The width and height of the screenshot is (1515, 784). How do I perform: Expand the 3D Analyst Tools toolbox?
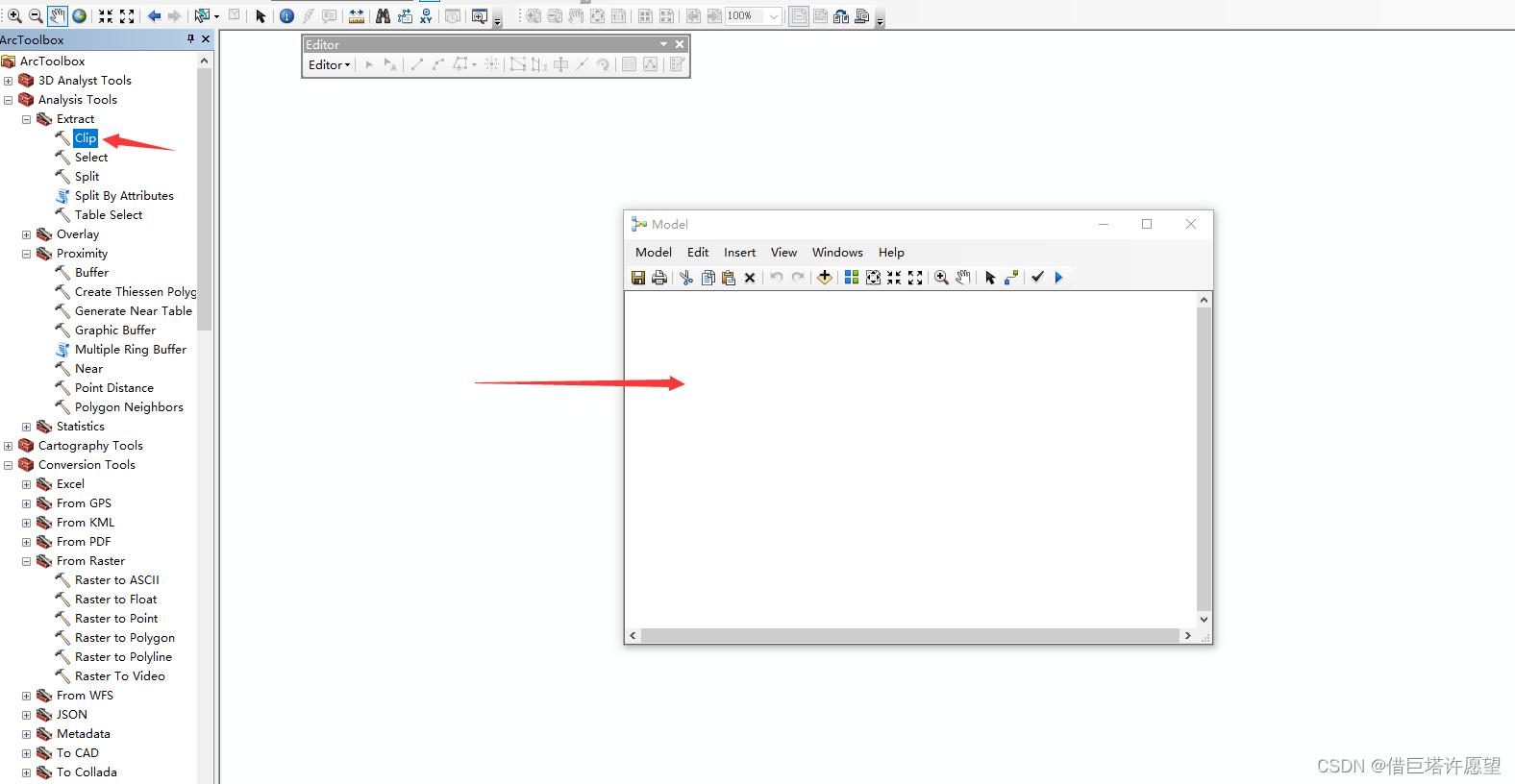[9, 81]
